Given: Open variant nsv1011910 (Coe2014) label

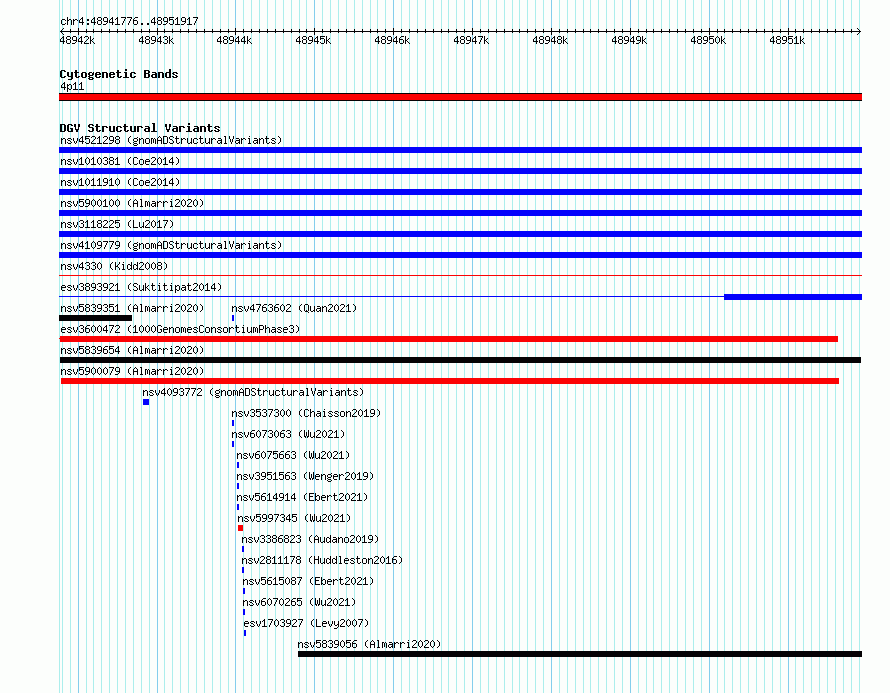Looking at the screenshot, I should (120, 182).
